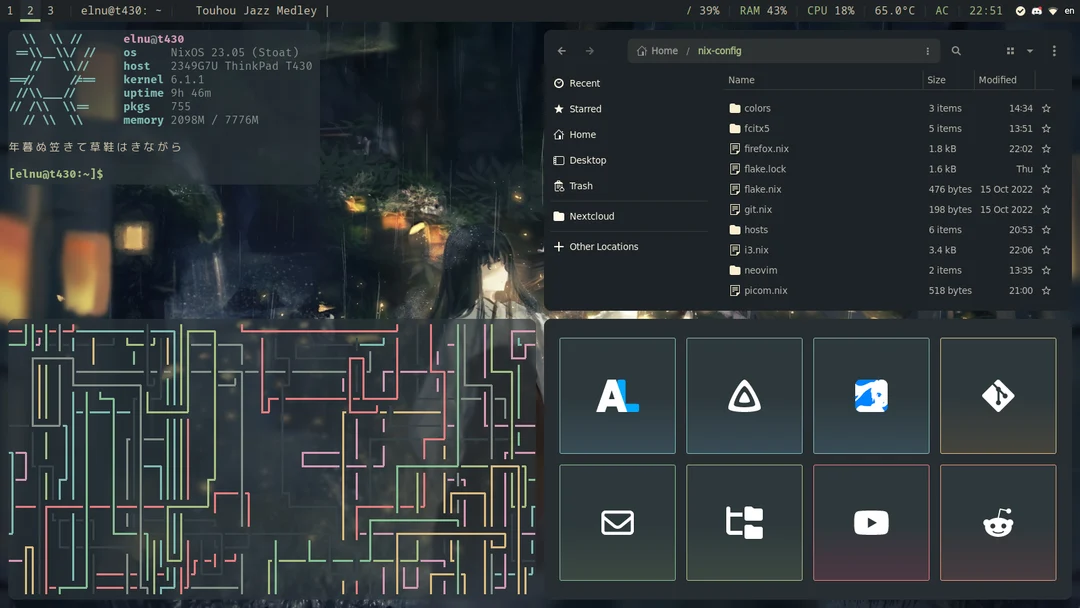The image size is (1080, 608).
Task: Click the search icon in the Files toolbar
Action: (956, 50)
